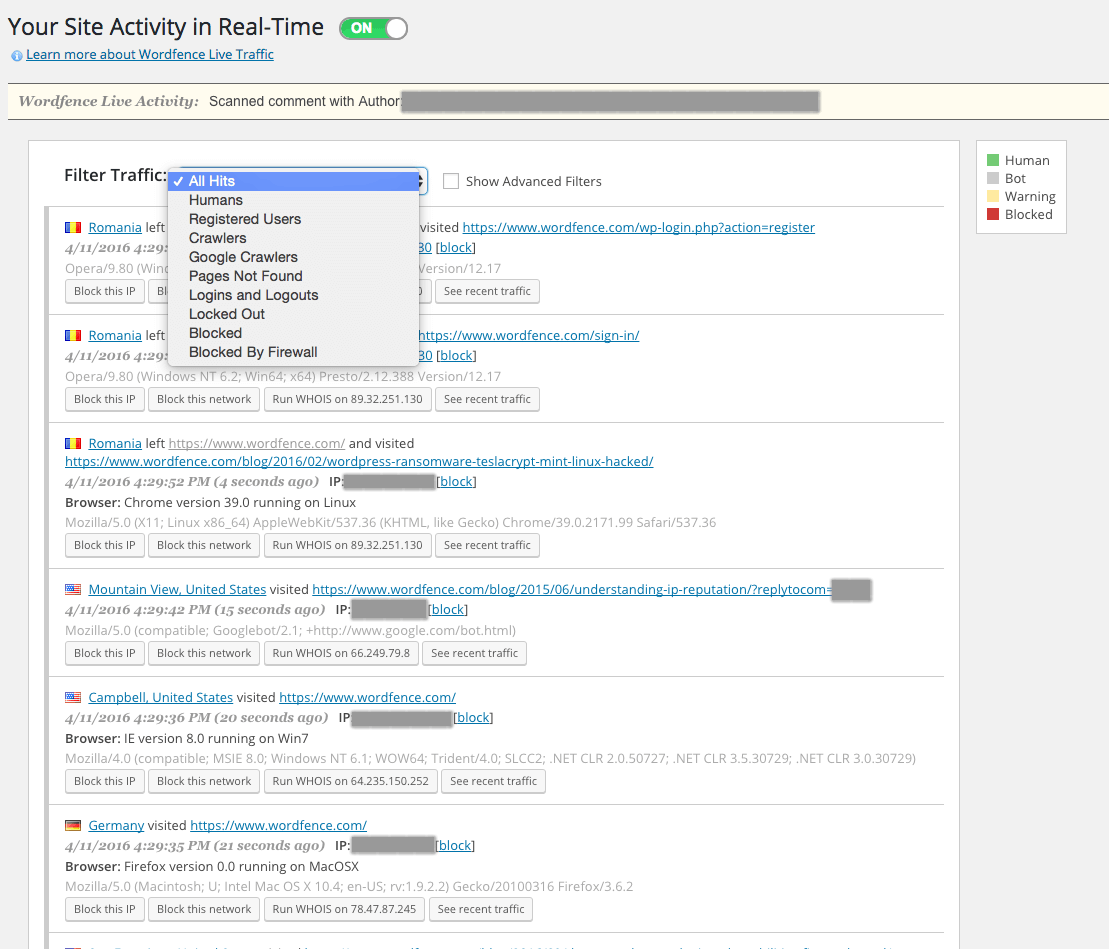This screenshot has height=949, width=1109.
Task: Choose Pages Not Found from the menu
Action: (245, 276)
